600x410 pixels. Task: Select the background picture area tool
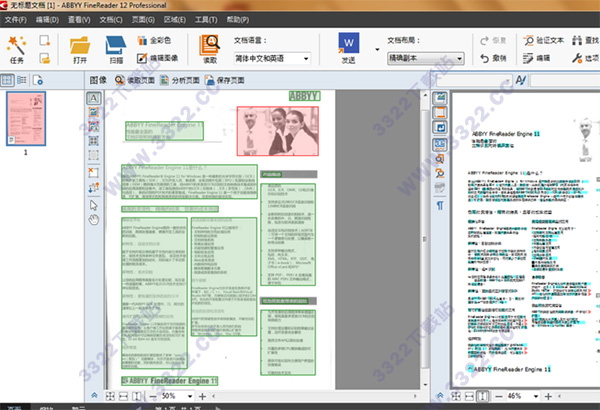[94, 126]
